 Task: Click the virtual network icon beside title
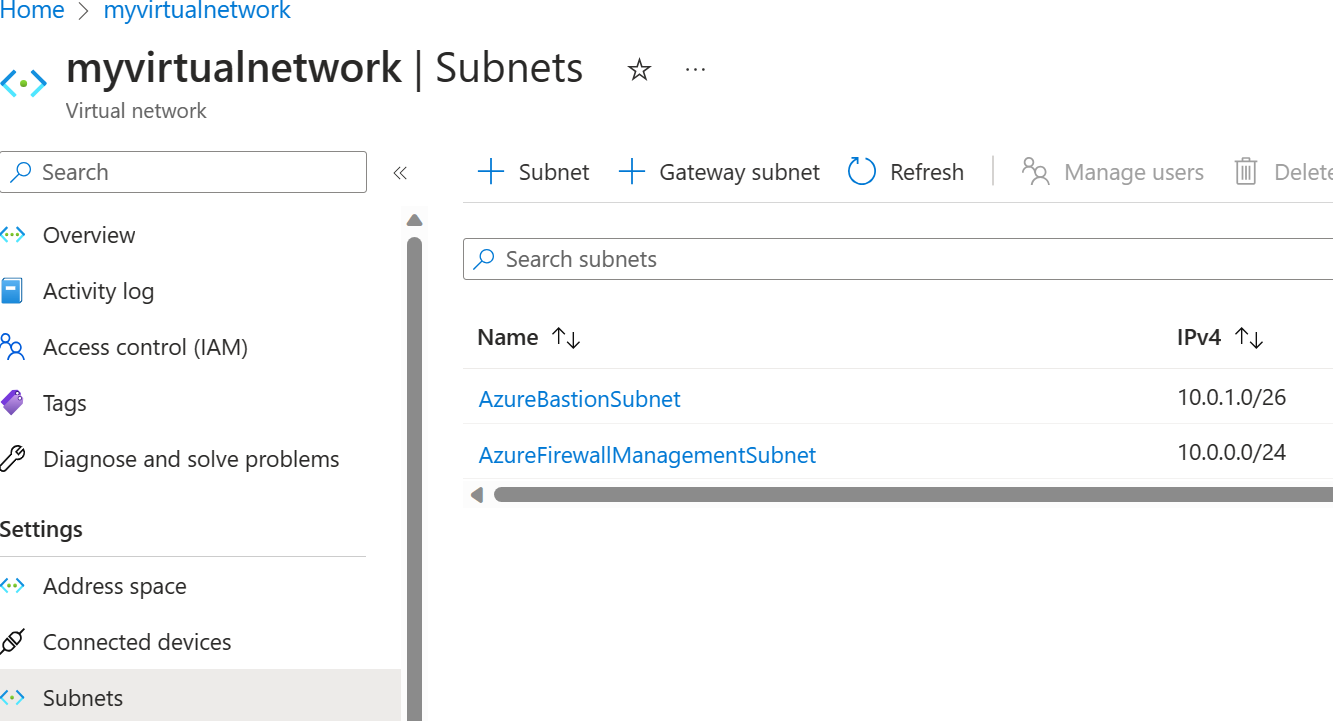pos(23,84)
